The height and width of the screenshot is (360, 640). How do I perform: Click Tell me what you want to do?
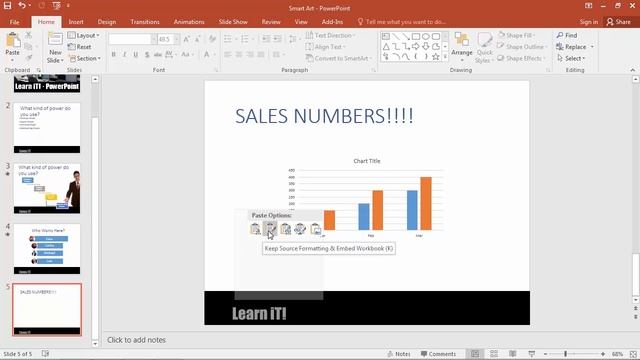tap(401, 22)
